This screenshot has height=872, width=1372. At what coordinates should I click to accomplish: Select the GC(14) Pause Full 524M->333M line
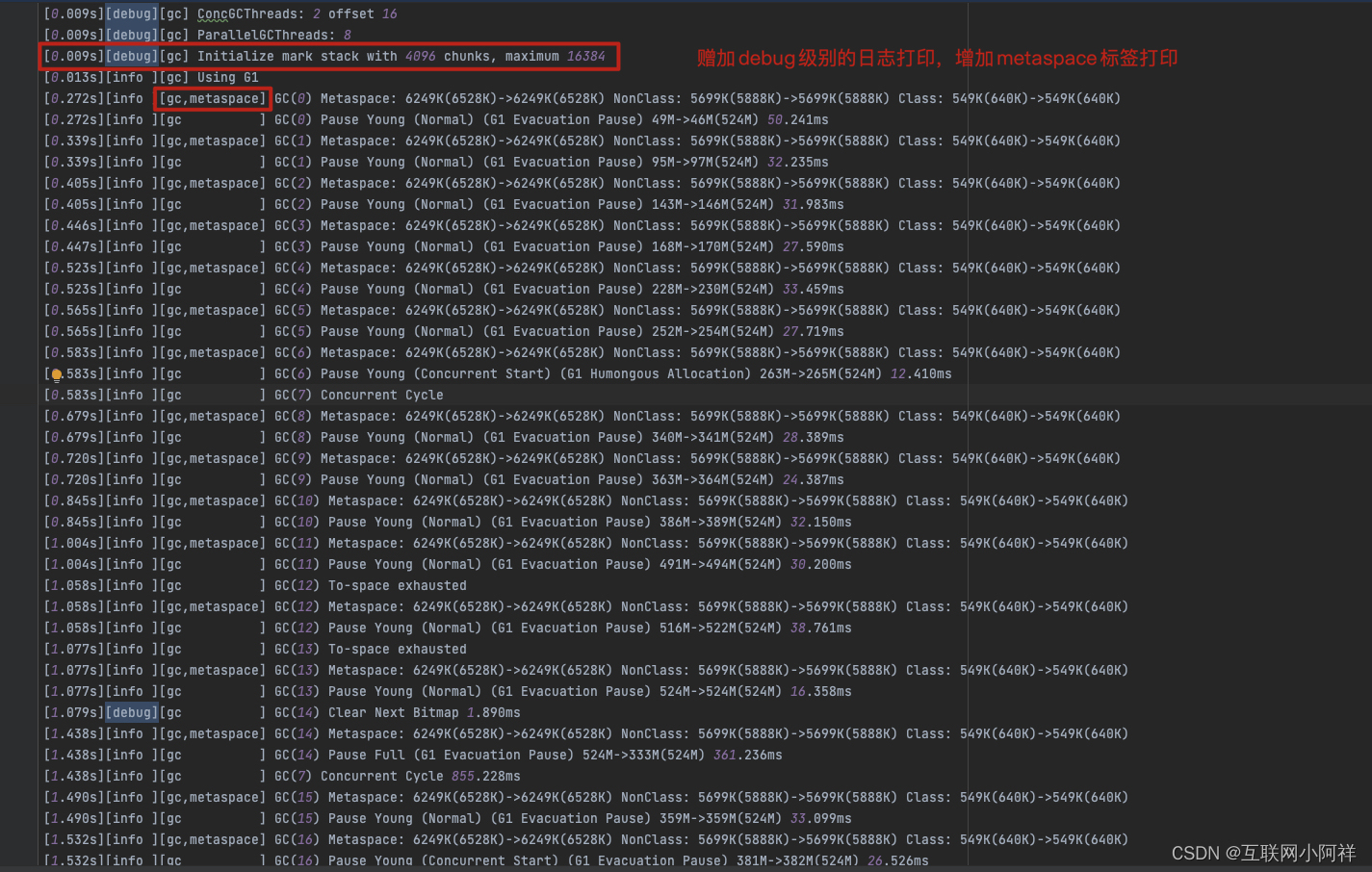pos(413,755)
